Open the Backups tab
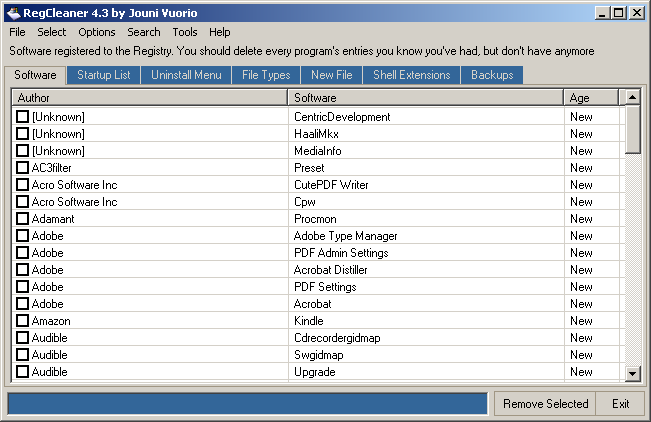This screenshot has width=651, height=422. pyautogui.click(x=492, y=75)
